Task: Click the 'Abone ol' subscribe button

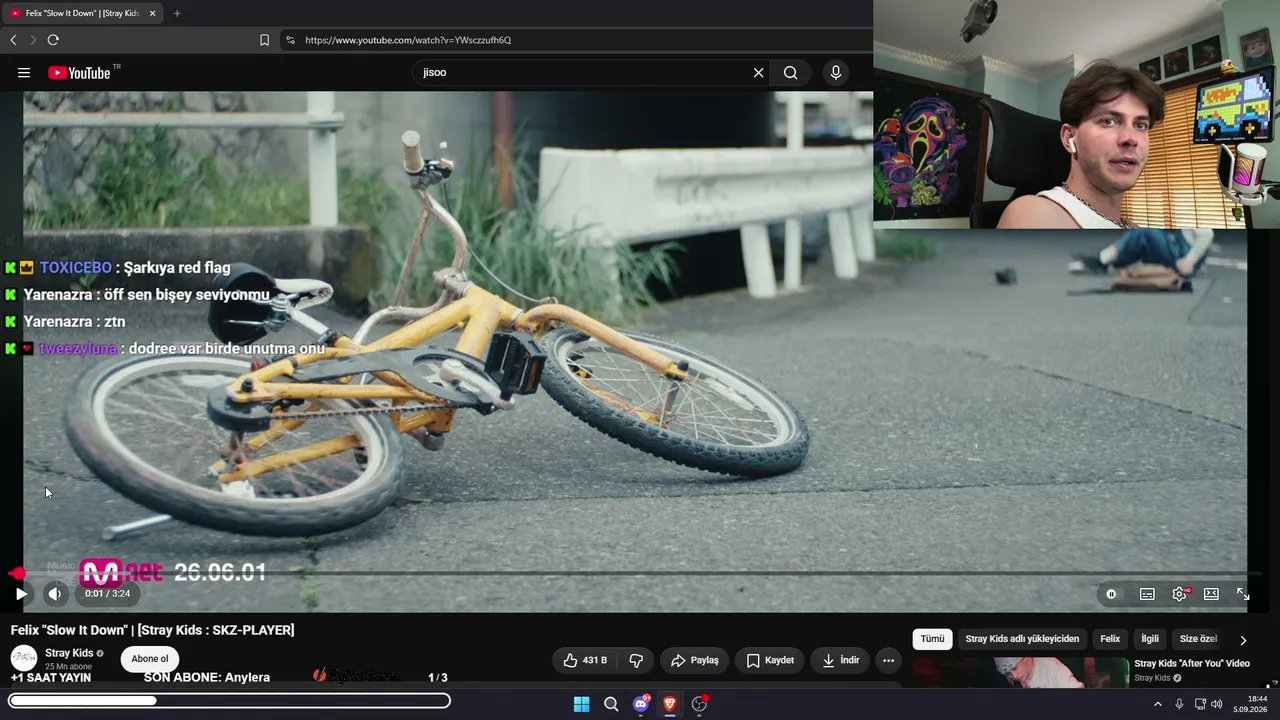Action: coord(150,659)
